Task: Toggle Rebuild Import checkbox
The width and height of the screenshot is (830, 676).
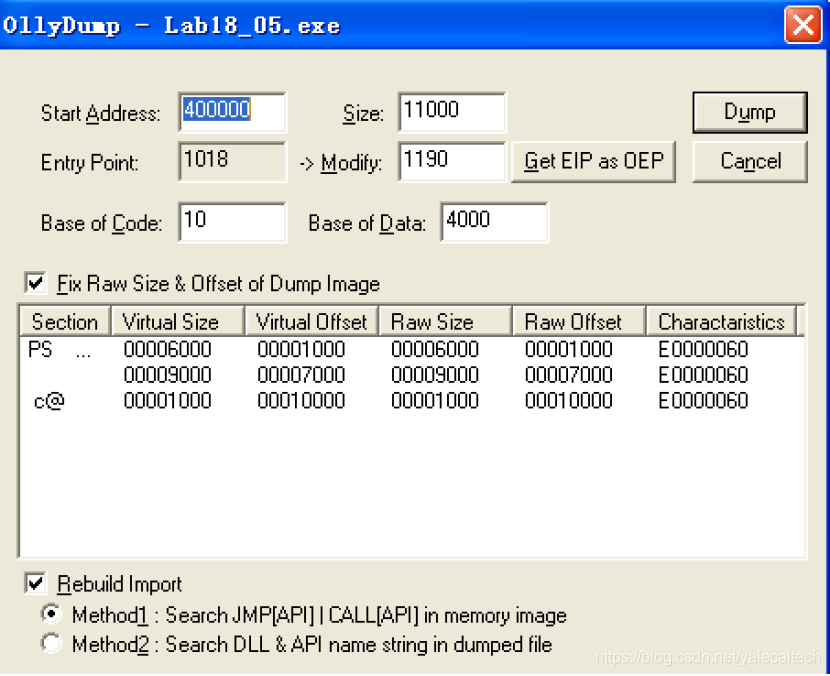Action: [x=35, y=583]
